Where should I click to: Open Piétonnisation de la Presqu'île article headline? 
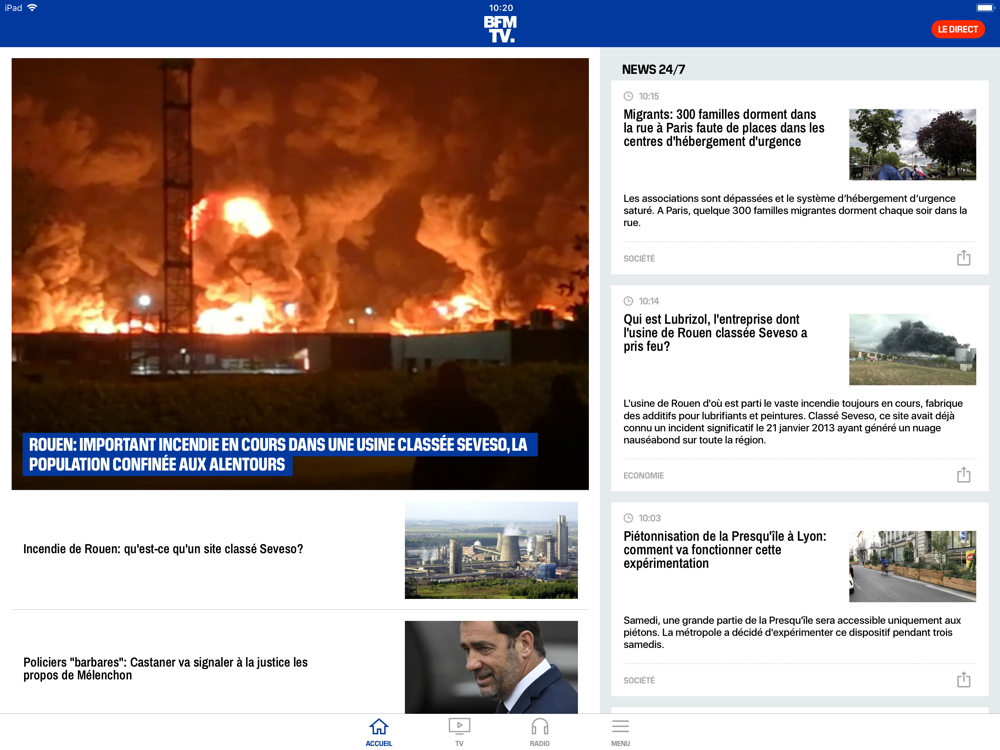724,550
